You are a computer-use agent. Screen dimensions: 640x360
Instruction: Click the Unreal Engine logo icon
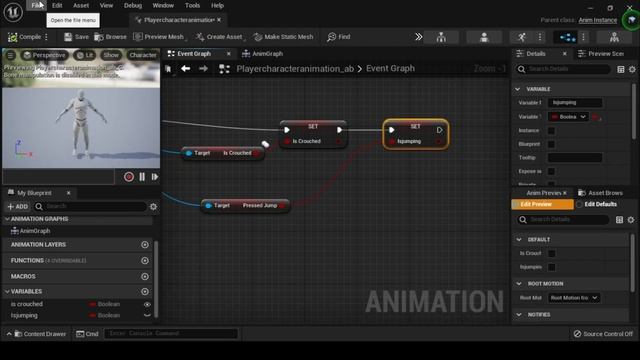(13, 12)
